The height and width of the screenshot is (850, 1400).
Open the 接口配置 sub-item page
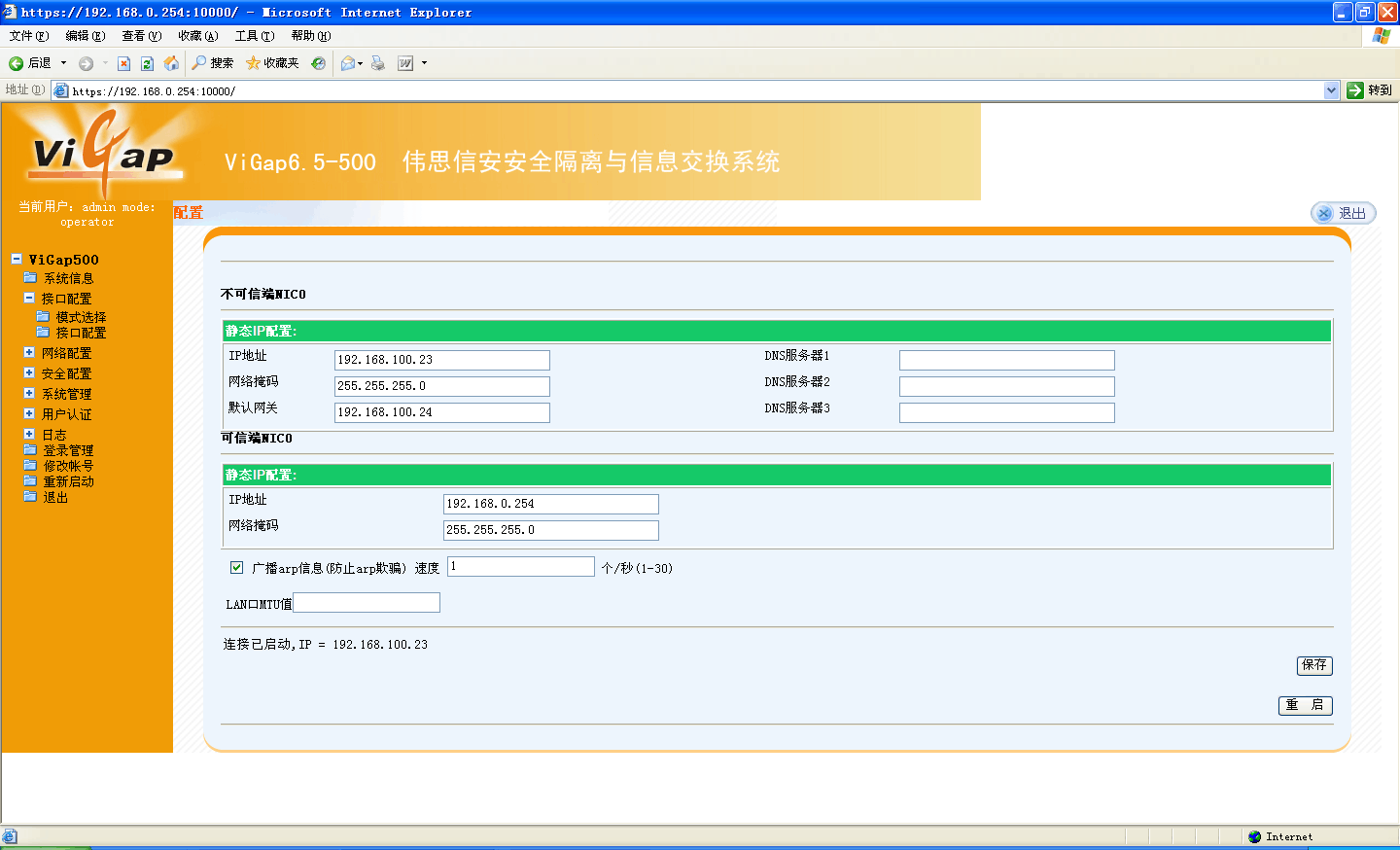coord(81,333)
